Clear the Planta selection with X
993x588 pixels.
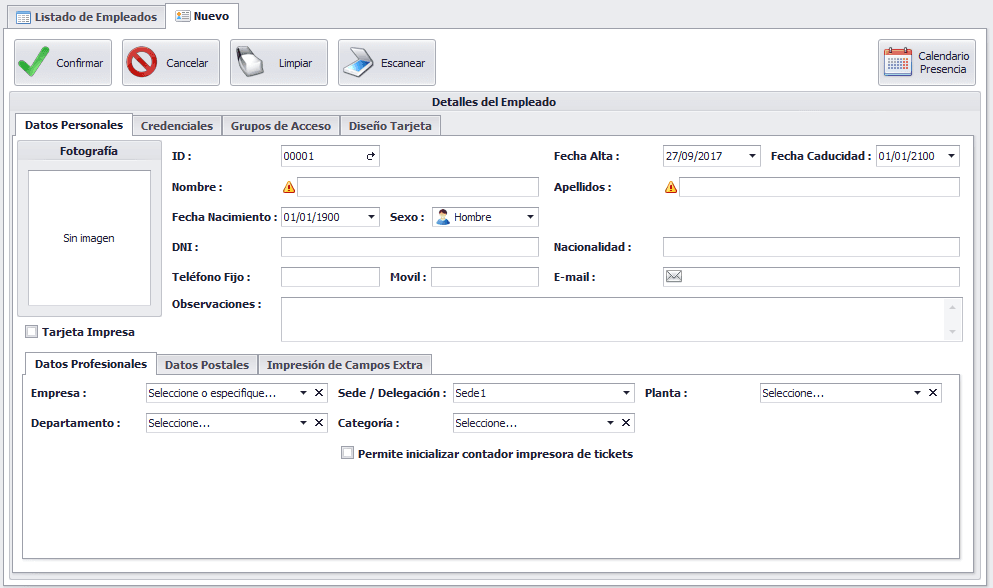tap(933, 393)
